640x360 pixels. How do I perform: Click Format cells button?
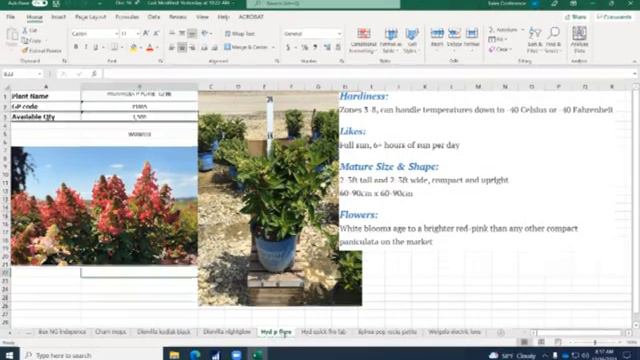click(471, 38)
